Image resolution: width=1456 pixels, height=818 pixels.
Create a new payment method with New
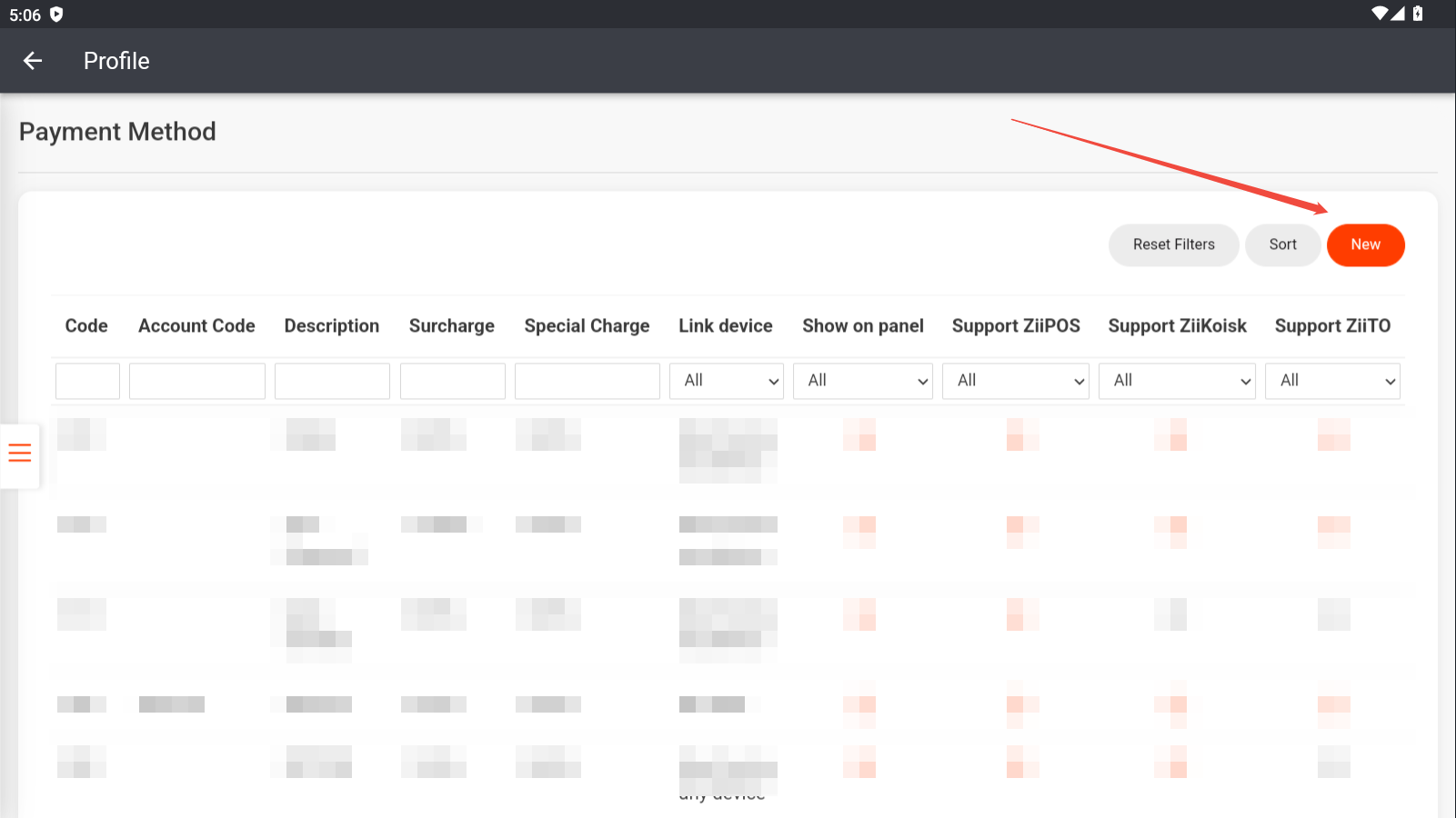pos(1365,244)
